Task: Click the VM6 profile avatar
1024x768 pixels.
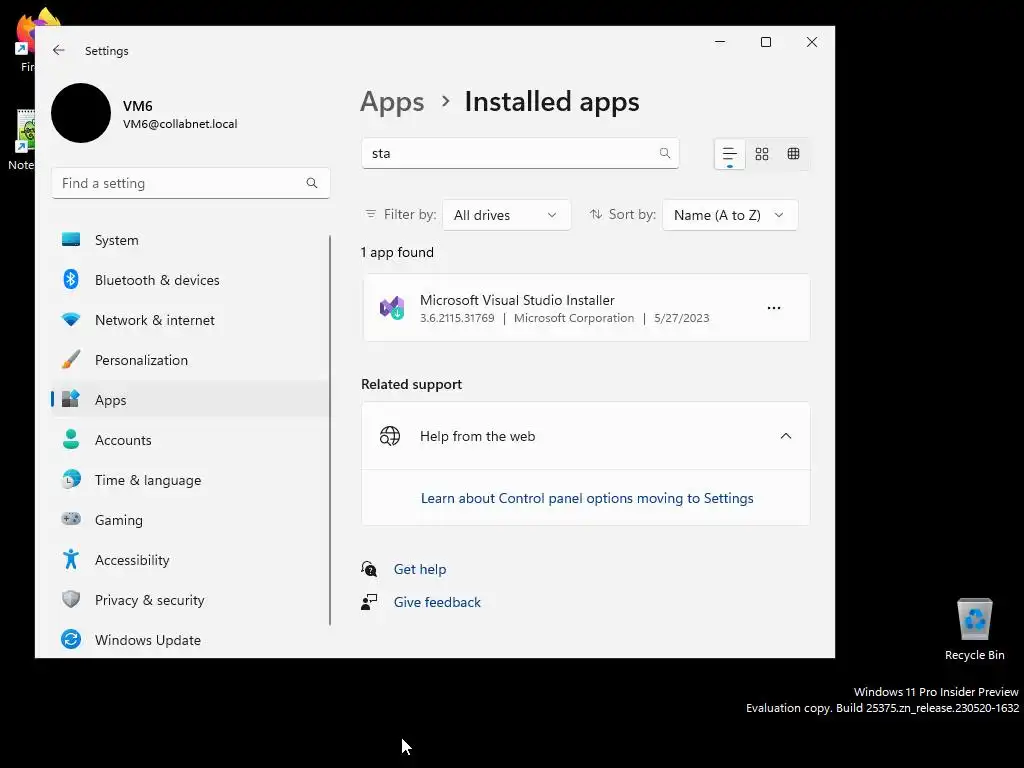Action: point(81,113)
